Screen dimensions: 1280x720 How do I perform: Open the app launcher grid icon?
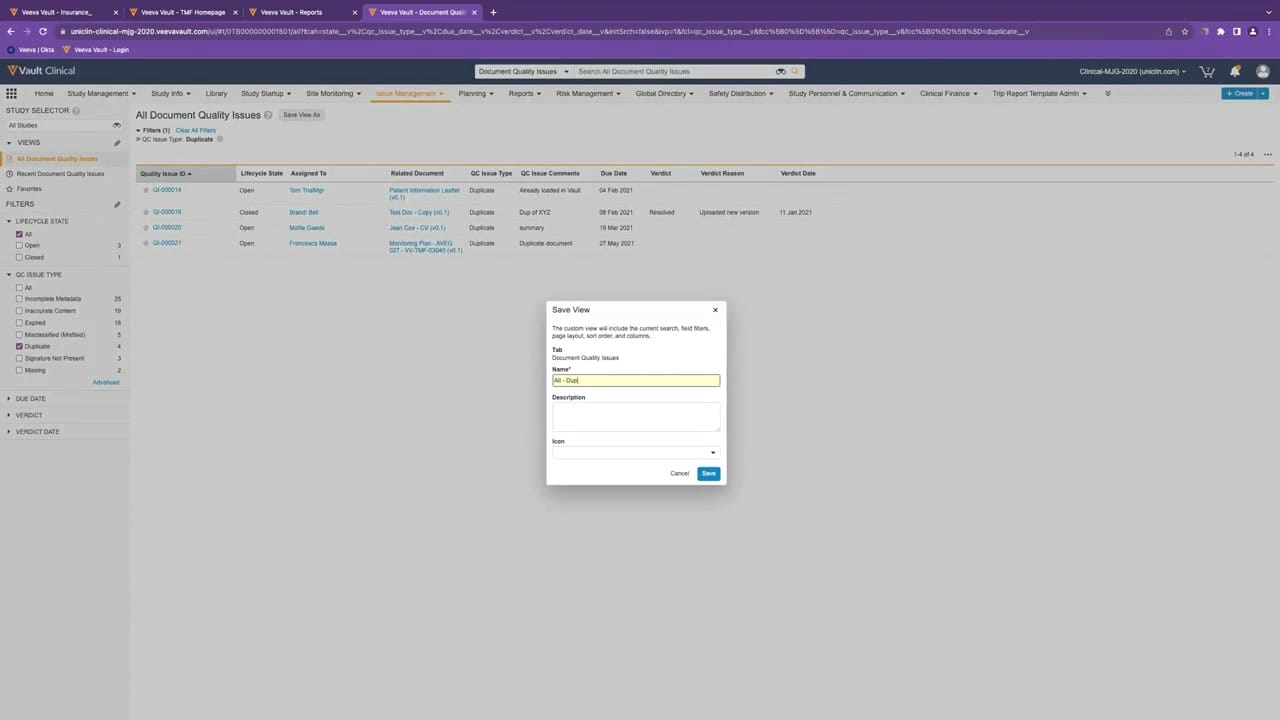(12, 93)
